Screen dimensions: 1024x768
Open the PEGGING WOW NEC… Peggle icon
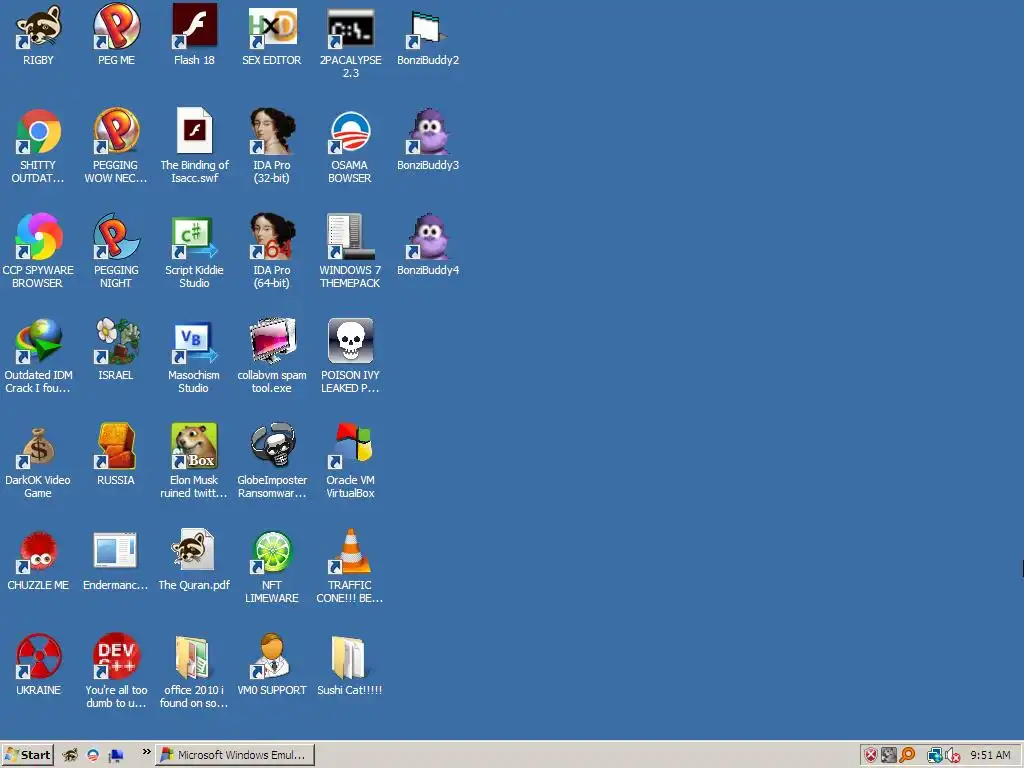coord(116,131)
